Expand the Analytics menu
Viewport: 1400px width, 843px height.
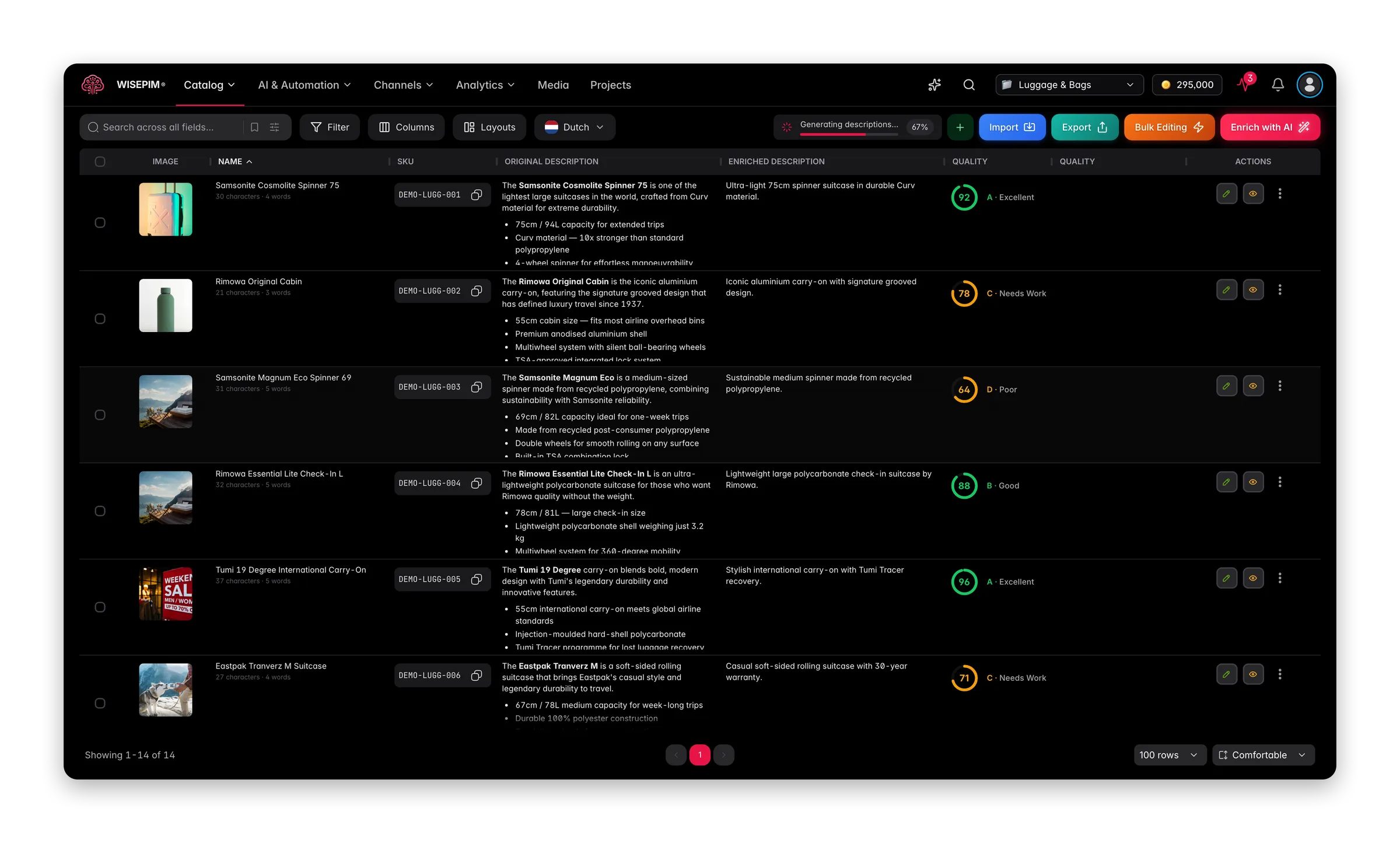click(x=485, y=85)
